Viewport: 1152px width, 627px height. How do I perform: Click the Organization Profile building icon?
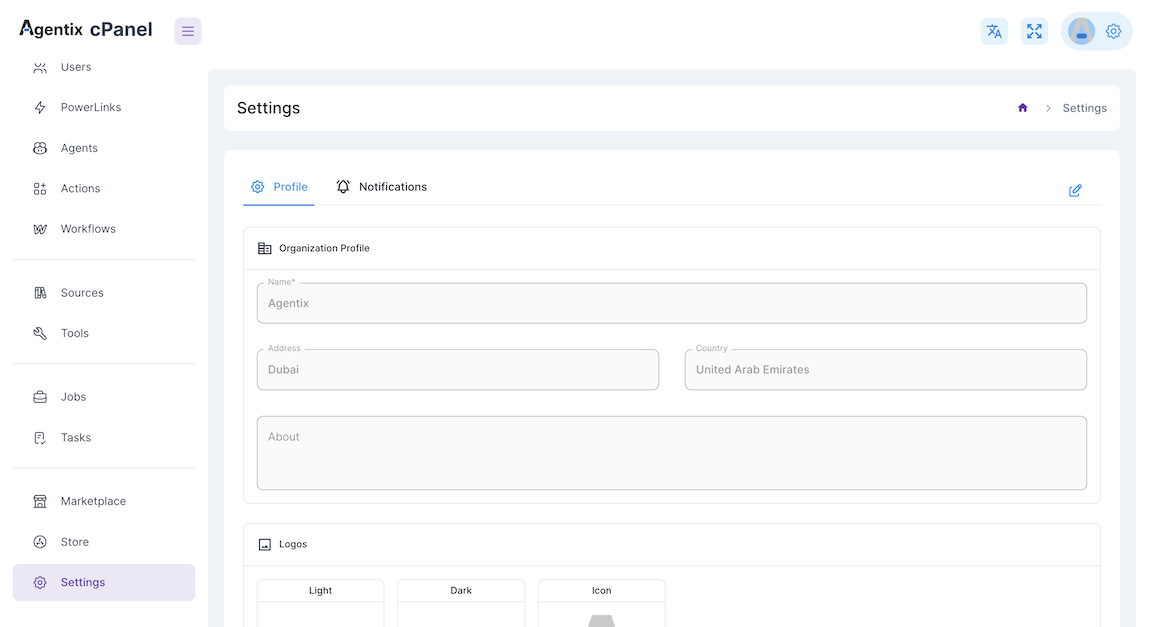coord(264,248)
